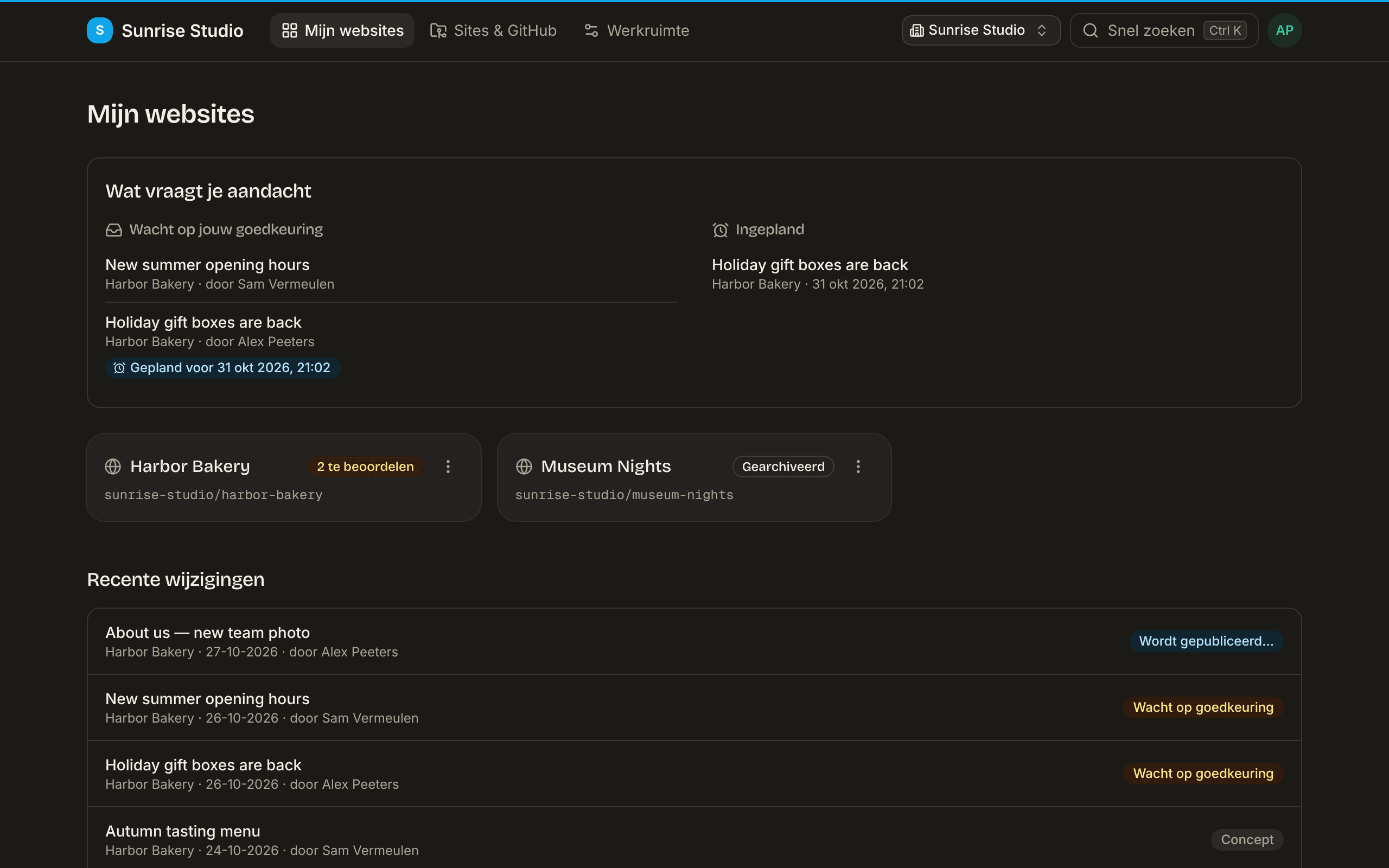Viewport: 1389px width, 868px height.
Task: Click the Ctrl K shortcut hint
Action: (x=1225, y=30)
